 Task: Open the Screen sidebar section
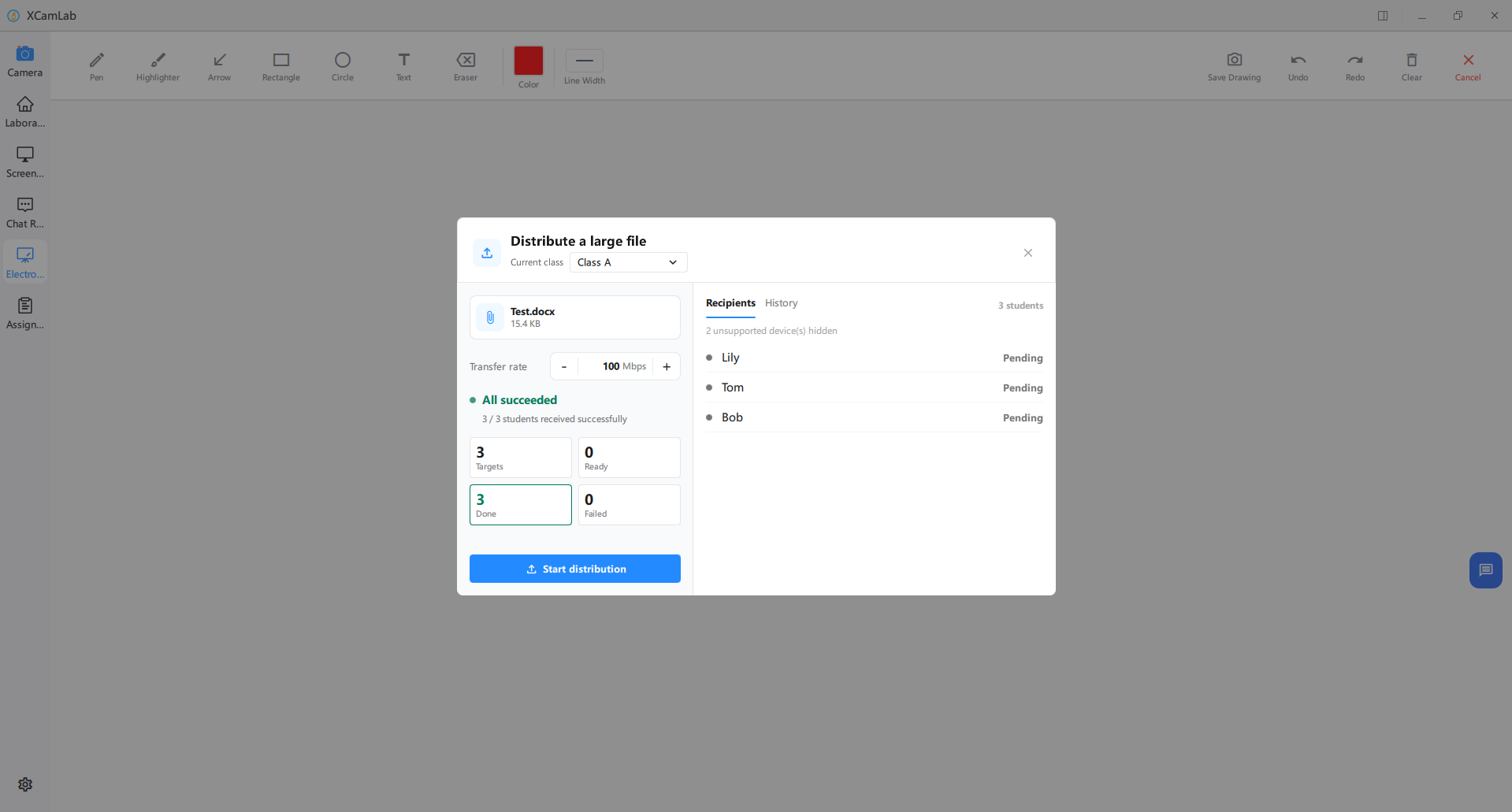tap(25, 162)
